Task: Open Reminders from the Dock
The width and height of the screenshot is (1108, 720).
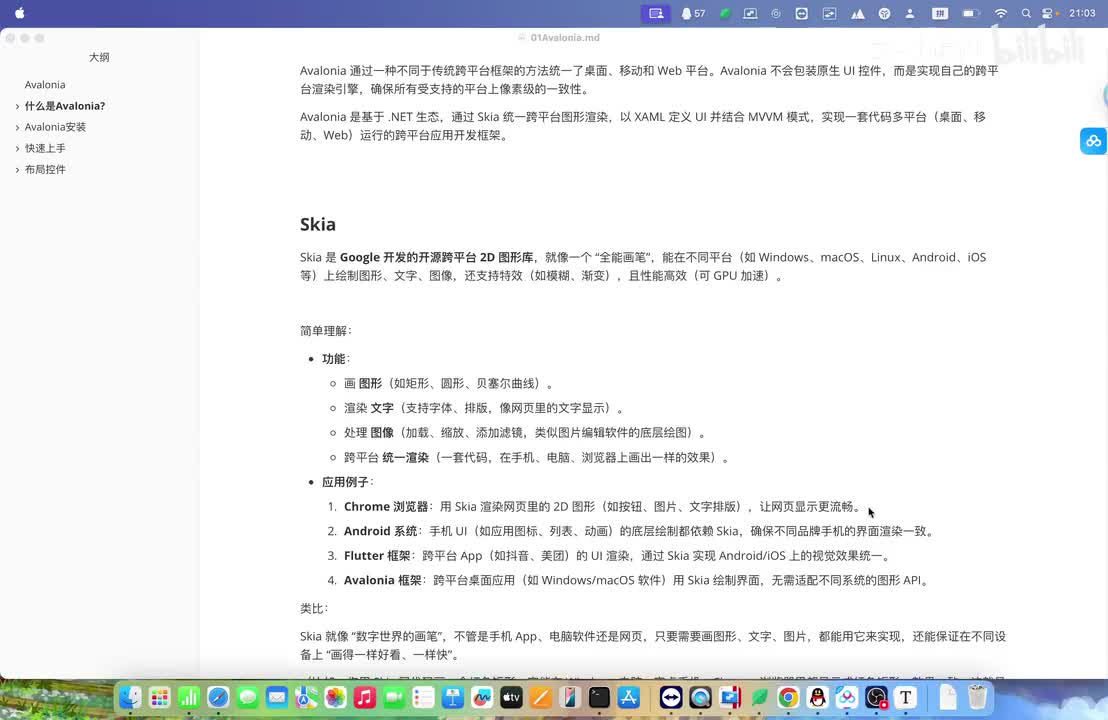Action: point(423,698)
